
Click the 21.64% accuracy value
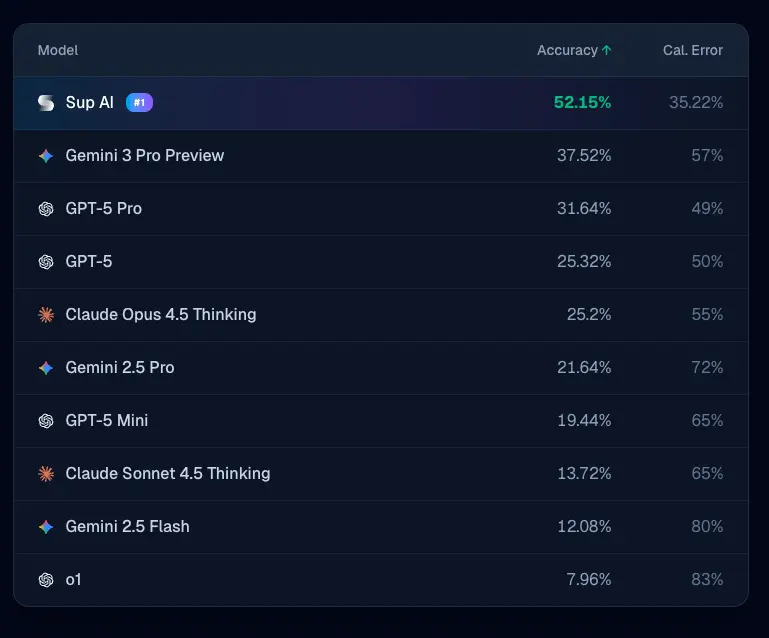[x=584, y=367]
